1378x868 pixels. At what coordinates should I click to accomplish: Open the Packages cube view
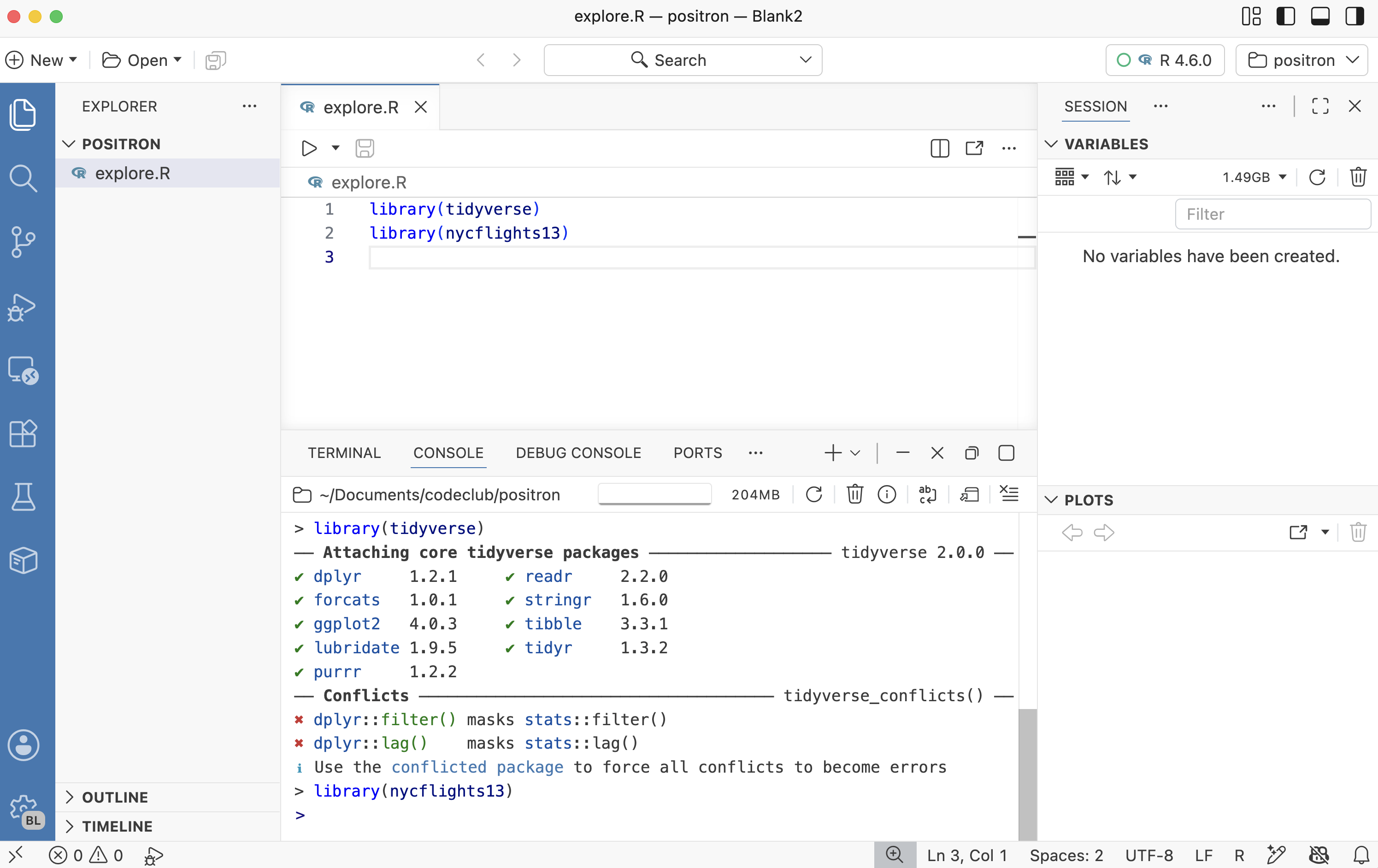(23, 560)
